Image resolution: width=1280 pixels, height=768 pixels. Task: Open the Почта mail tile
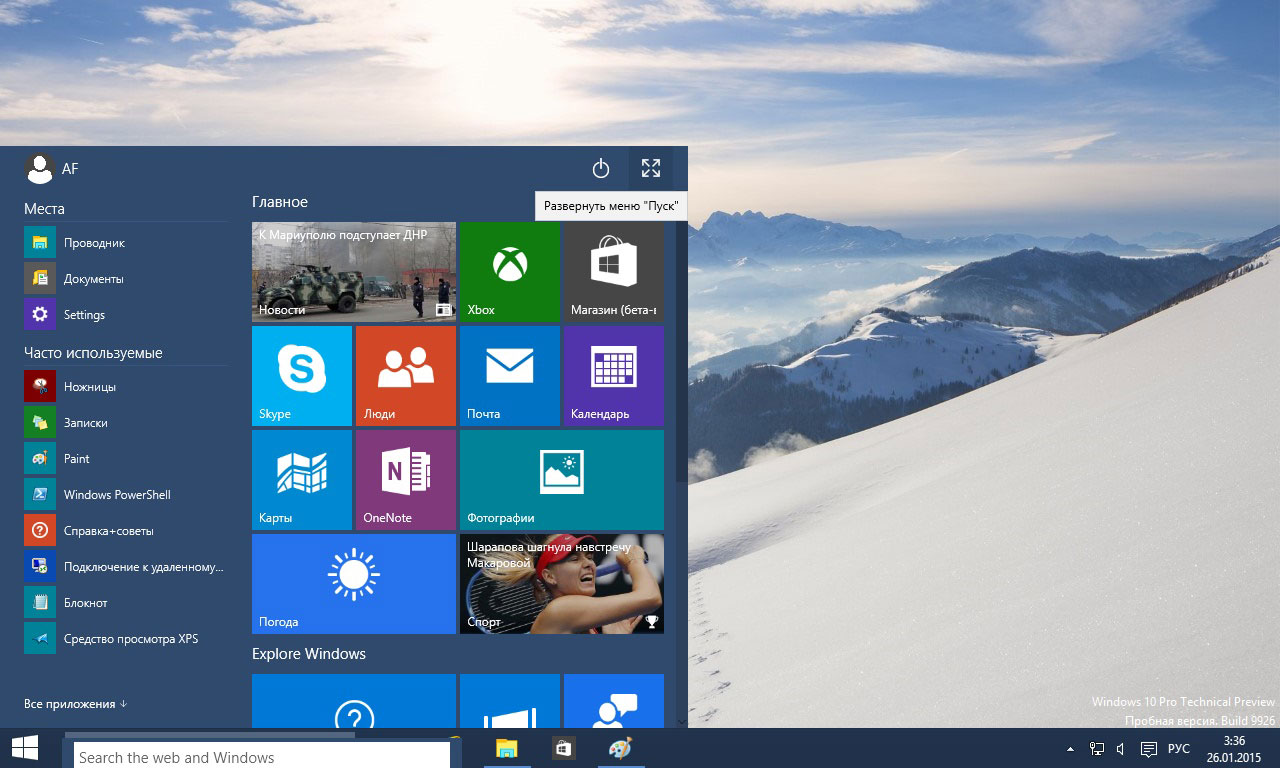point(509,376)
